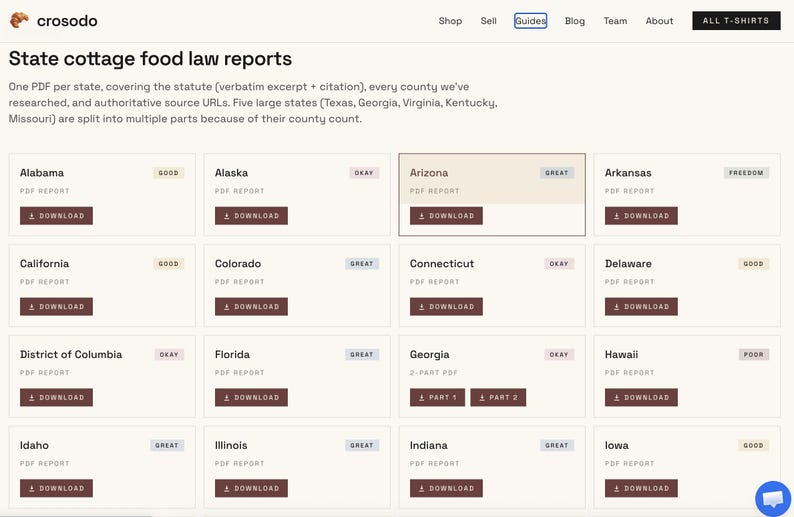Download the Colorado PDF report
Image resolution: width=794 pixels, height=517 pixels.
[251, 306]
